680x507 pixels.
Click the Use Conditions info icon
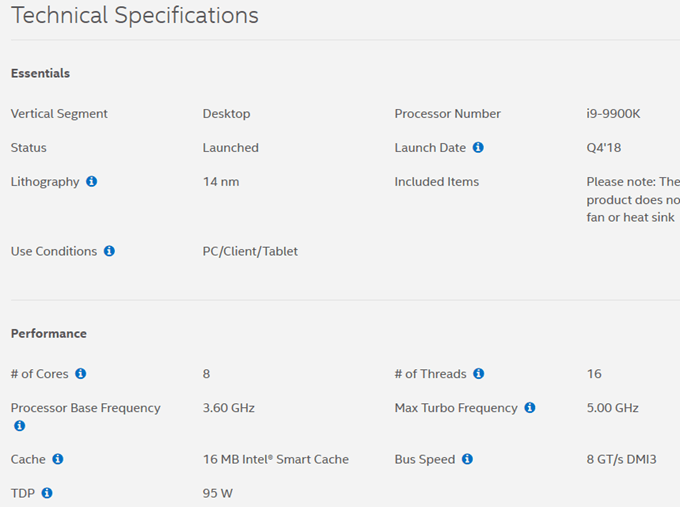(x=109, y=251)
